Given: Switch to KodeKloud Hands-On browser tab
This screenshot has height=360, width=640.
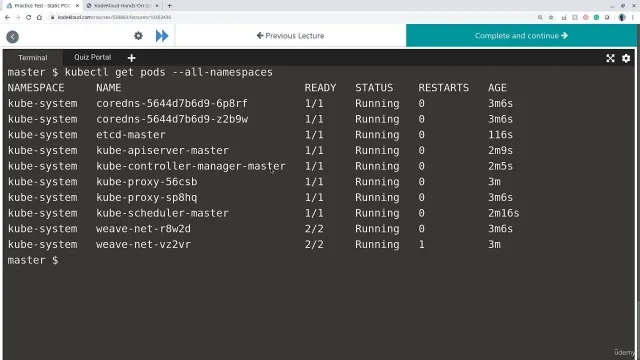Looking at the screenshot, I should pos(122,6).
